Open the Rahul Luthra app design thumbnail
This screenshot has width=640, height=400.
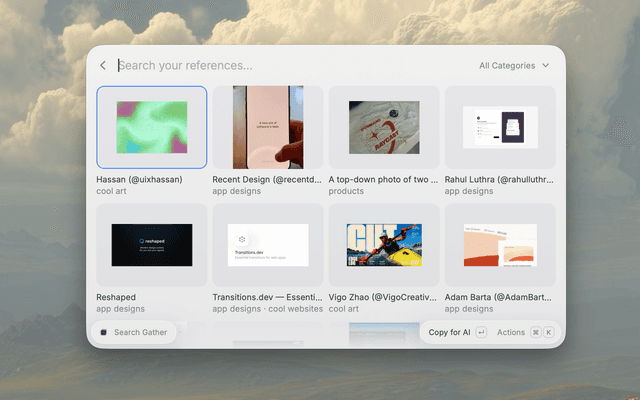point(500,127)
